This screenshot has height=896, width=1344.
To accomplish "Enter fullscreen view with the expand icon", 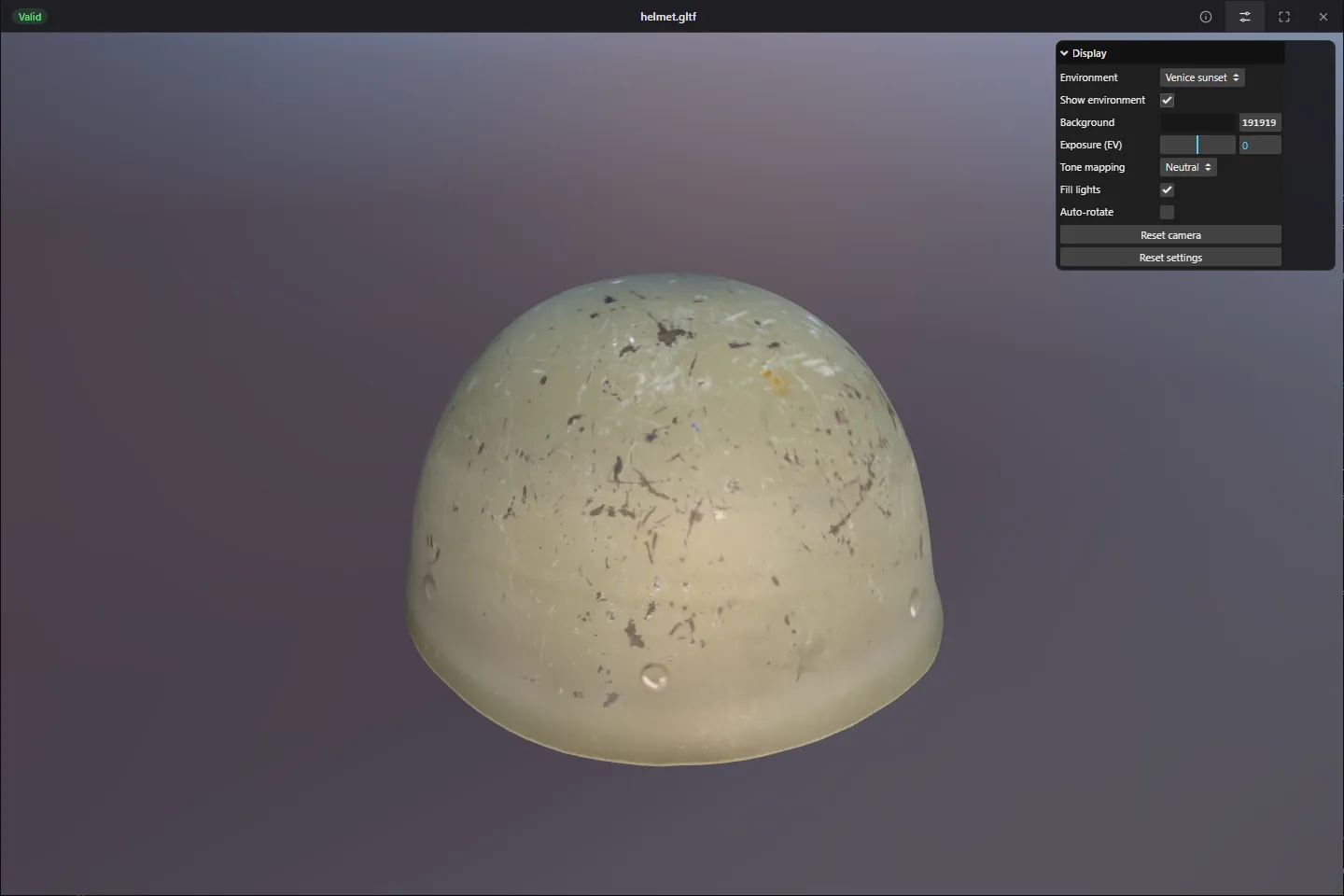I will [x=1284, y=17].
